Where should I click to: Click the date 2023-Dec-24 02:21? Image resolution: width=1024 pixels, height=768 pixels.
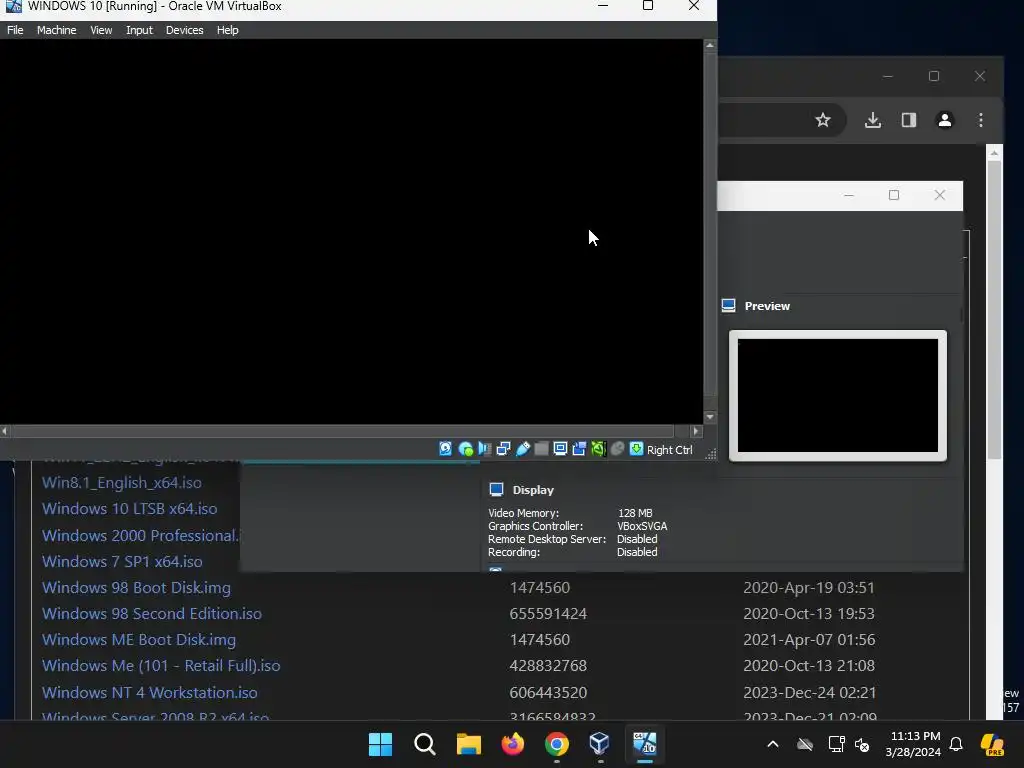809,692
